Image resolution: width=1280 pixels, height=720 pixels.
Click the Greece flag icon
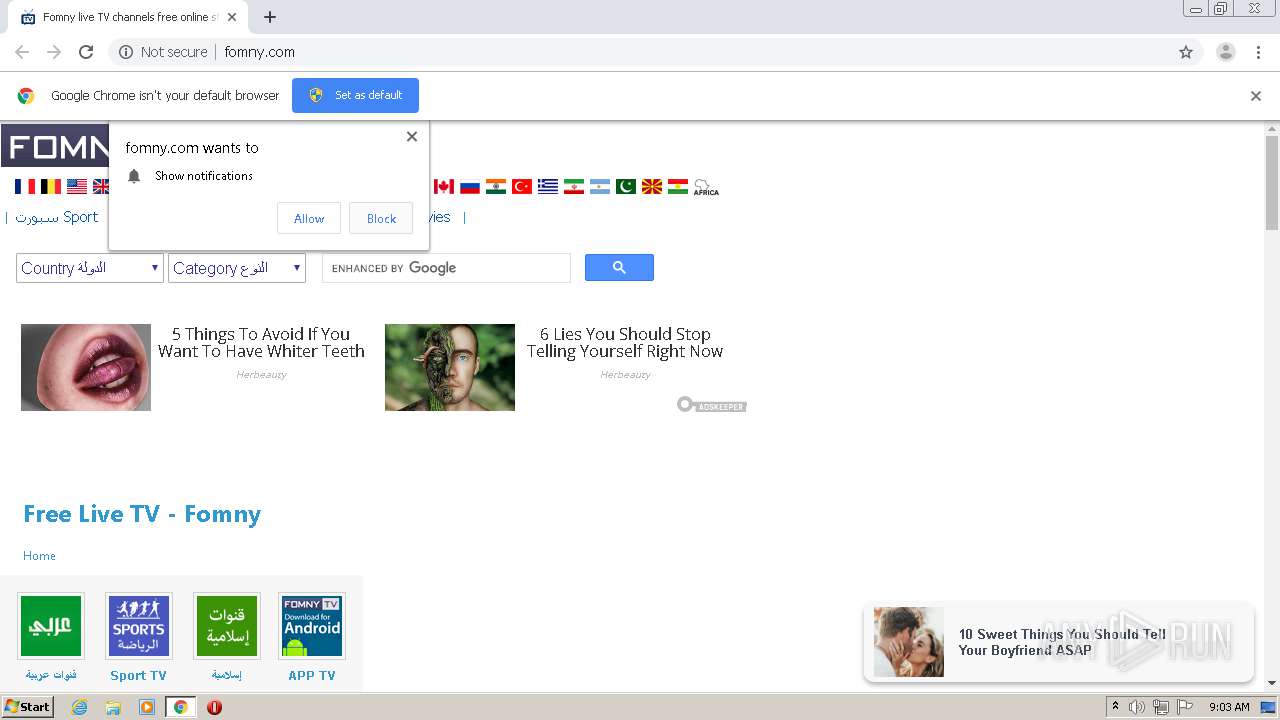548,186
